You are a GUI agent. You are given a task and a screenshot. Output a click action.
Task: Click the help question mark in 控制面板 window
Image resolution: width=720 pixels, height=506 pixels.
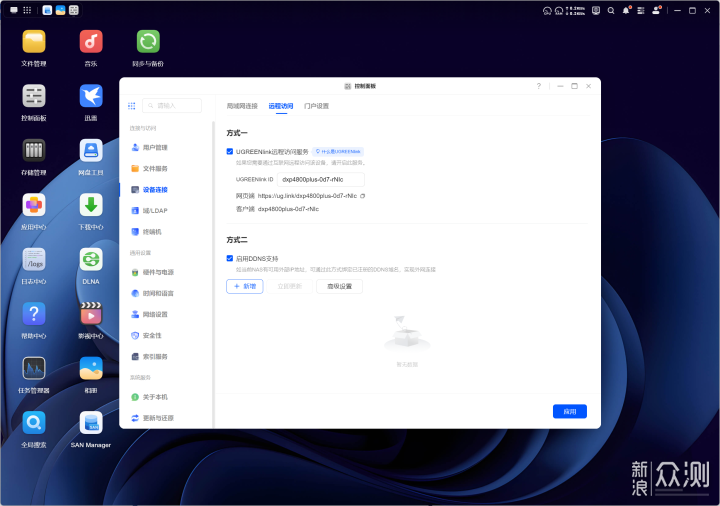coord(539,86)
